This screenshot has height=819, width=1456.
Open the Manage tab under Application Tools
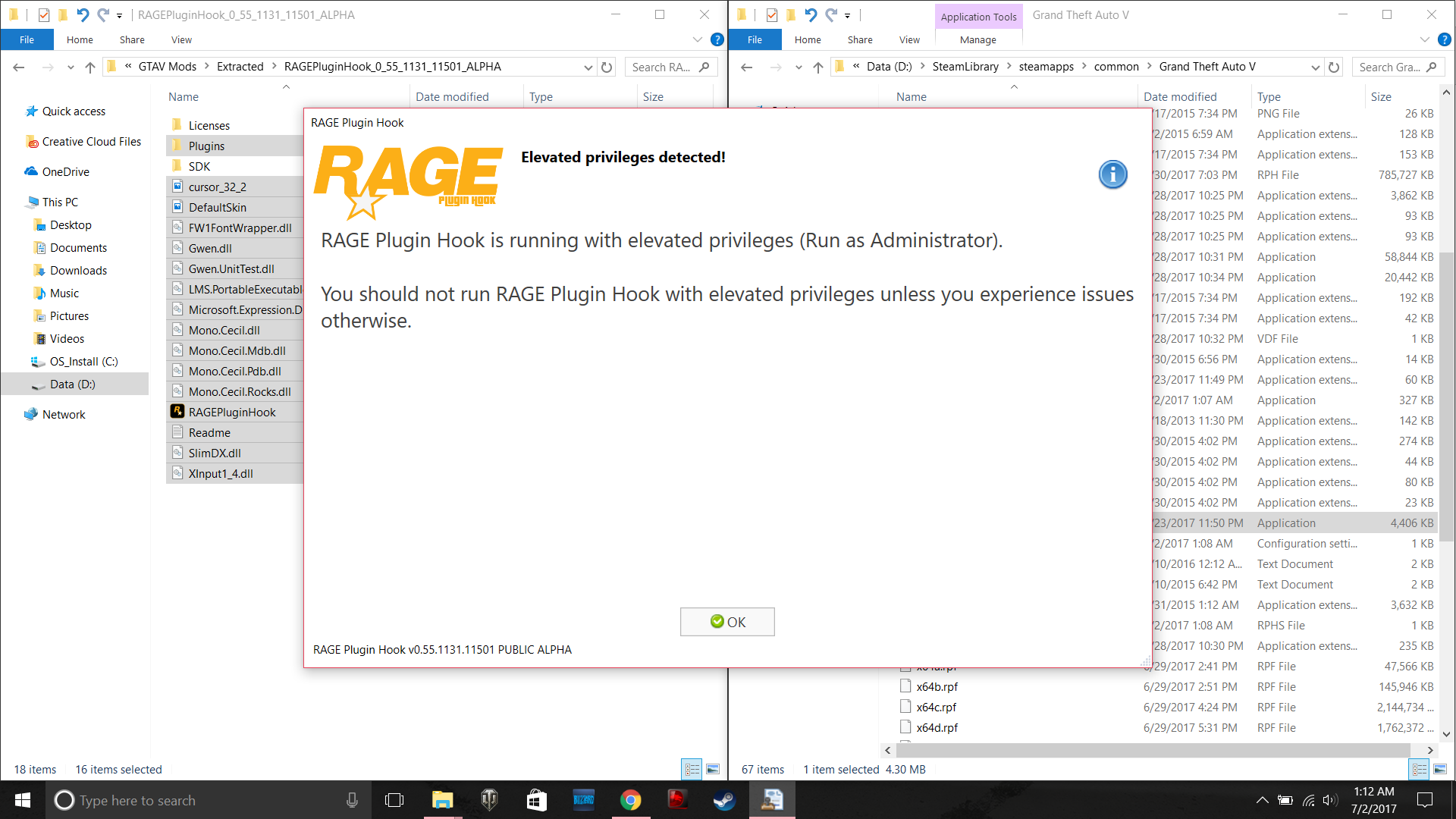click(977, 39)
